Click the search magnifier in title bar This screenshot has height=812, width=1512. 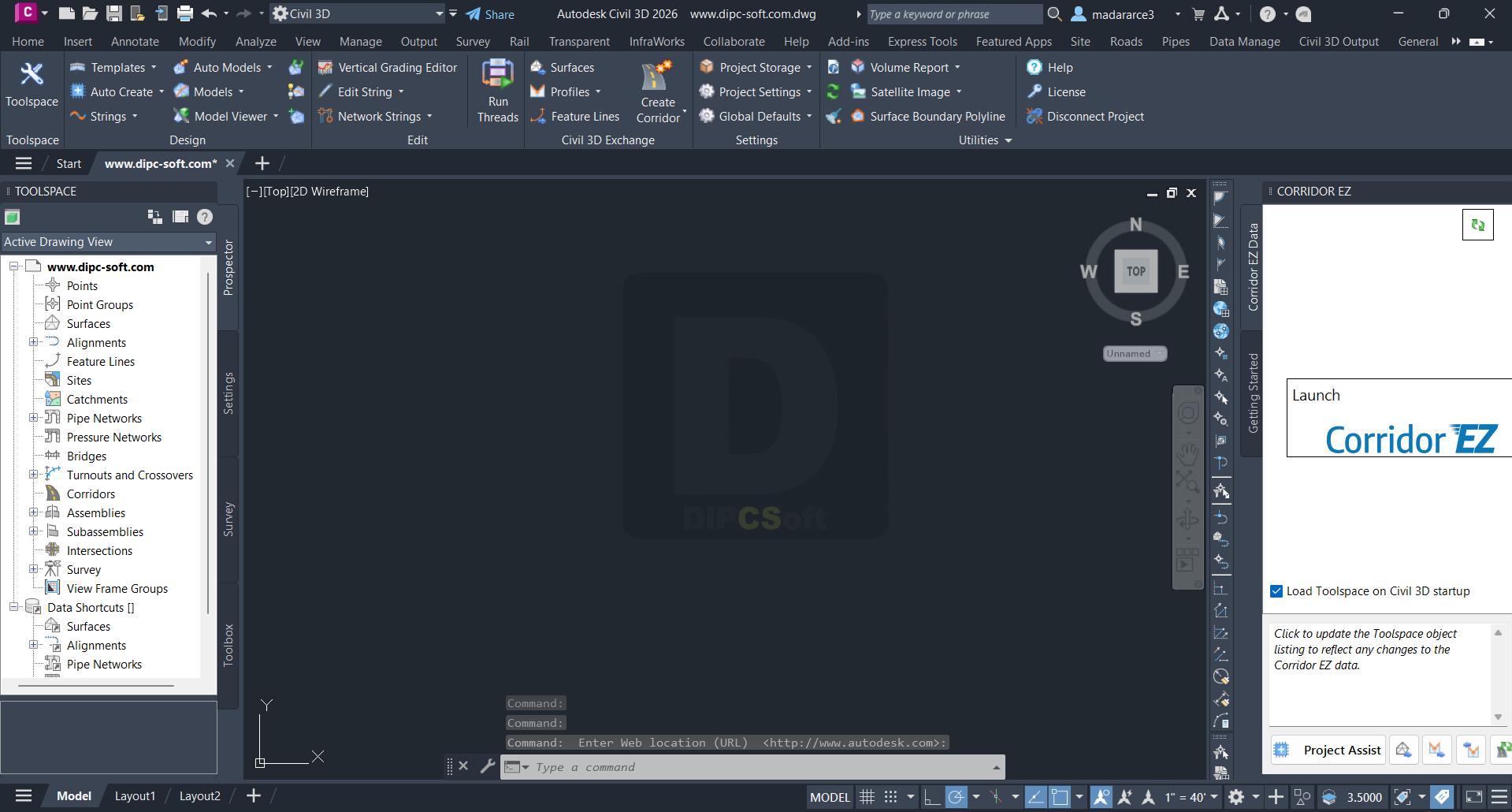point(1054,13)
